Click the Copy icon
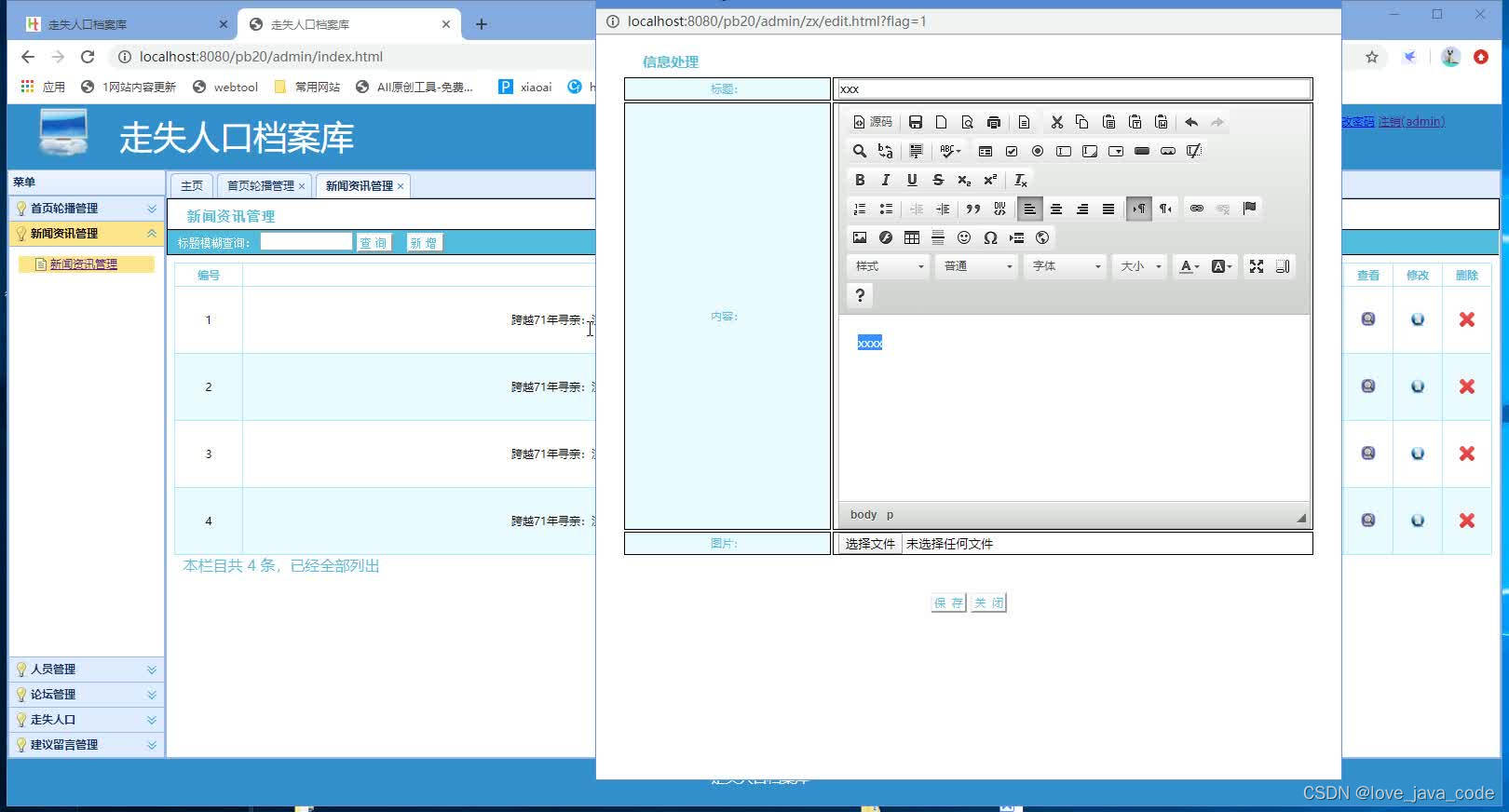Screen dimensions: 1509x812 click(1082, 122)
